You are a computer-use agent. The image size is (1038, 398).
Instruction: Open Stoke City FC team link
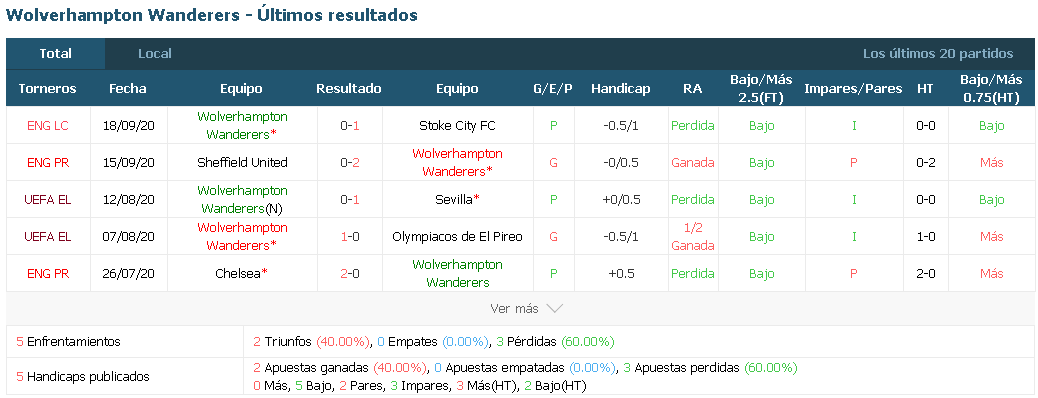(457, 125)
